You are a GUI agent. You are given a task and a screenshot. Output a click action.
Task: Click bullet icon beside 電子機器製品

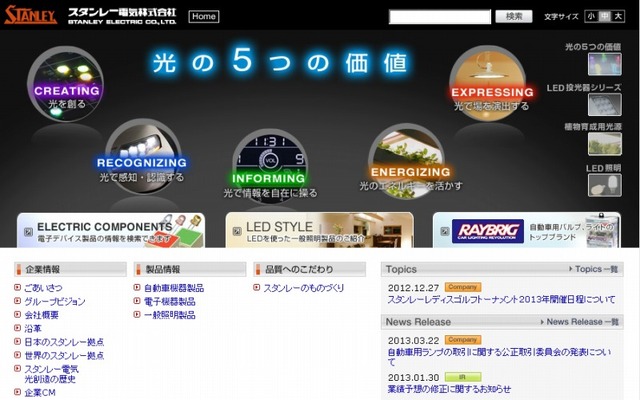pos(137,301)
